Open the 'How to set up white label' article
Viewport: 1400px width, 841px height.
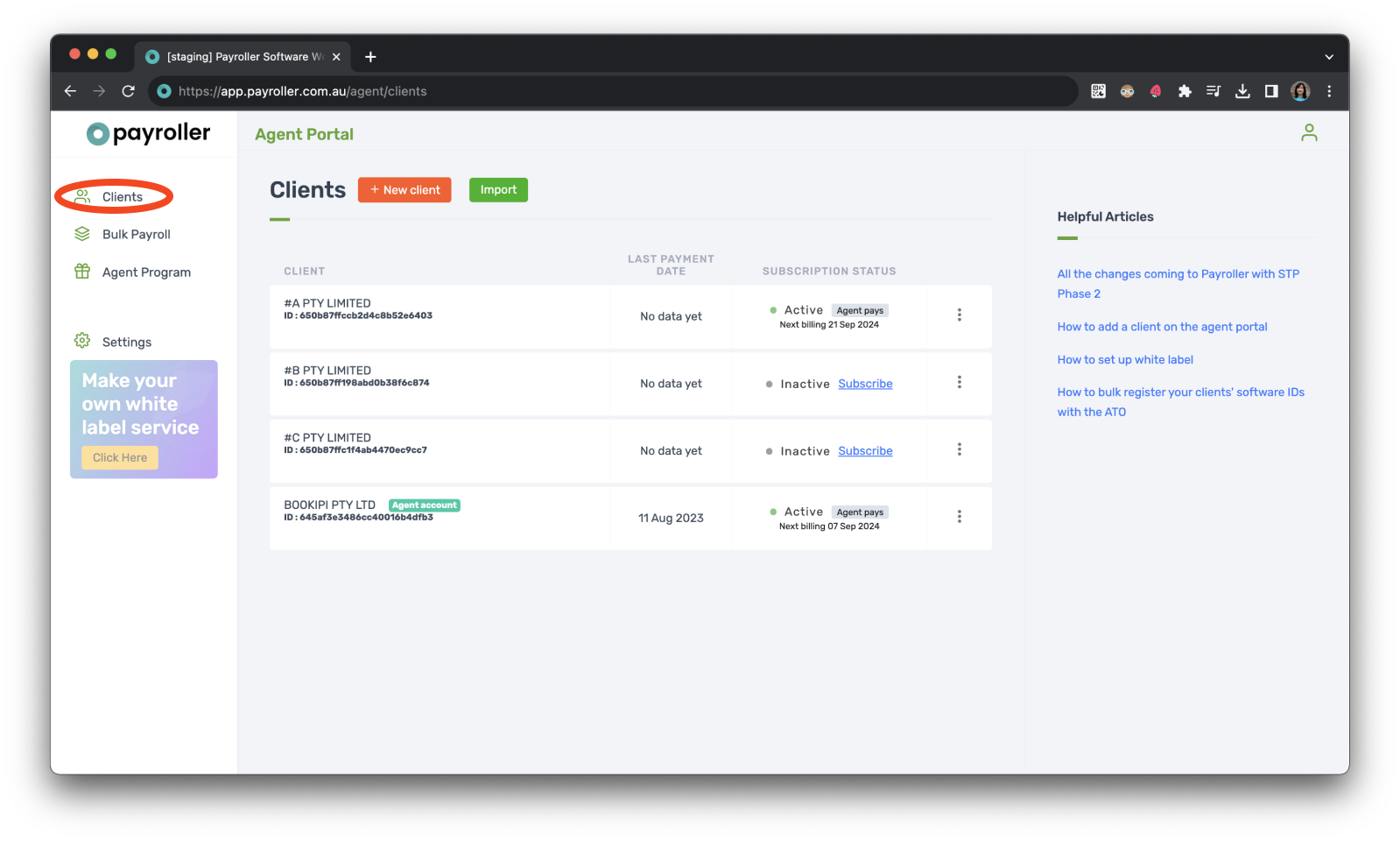(1125, 360)
